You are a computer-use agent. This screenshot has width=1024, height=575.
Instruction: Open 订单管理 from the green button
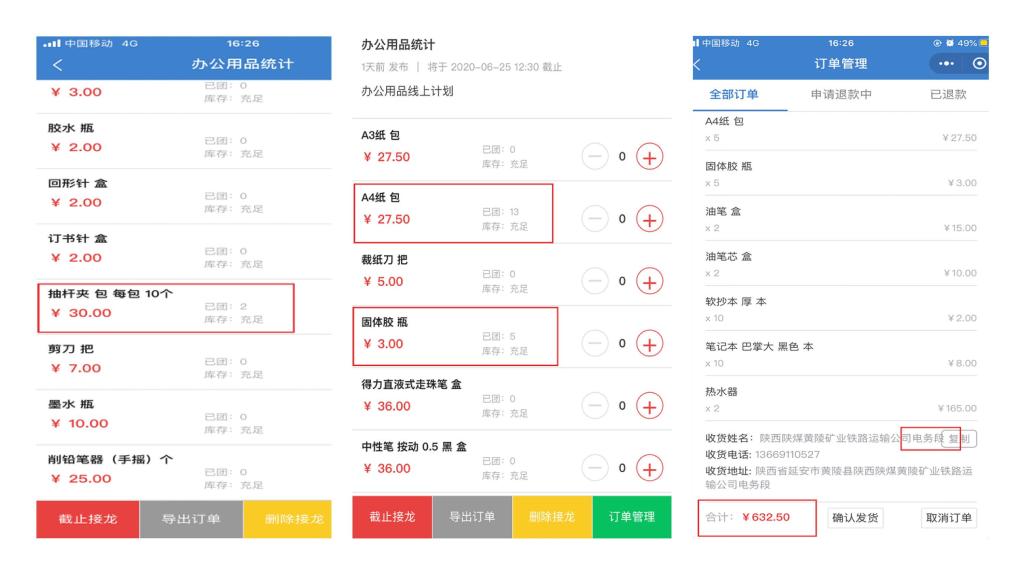point(632,517)
